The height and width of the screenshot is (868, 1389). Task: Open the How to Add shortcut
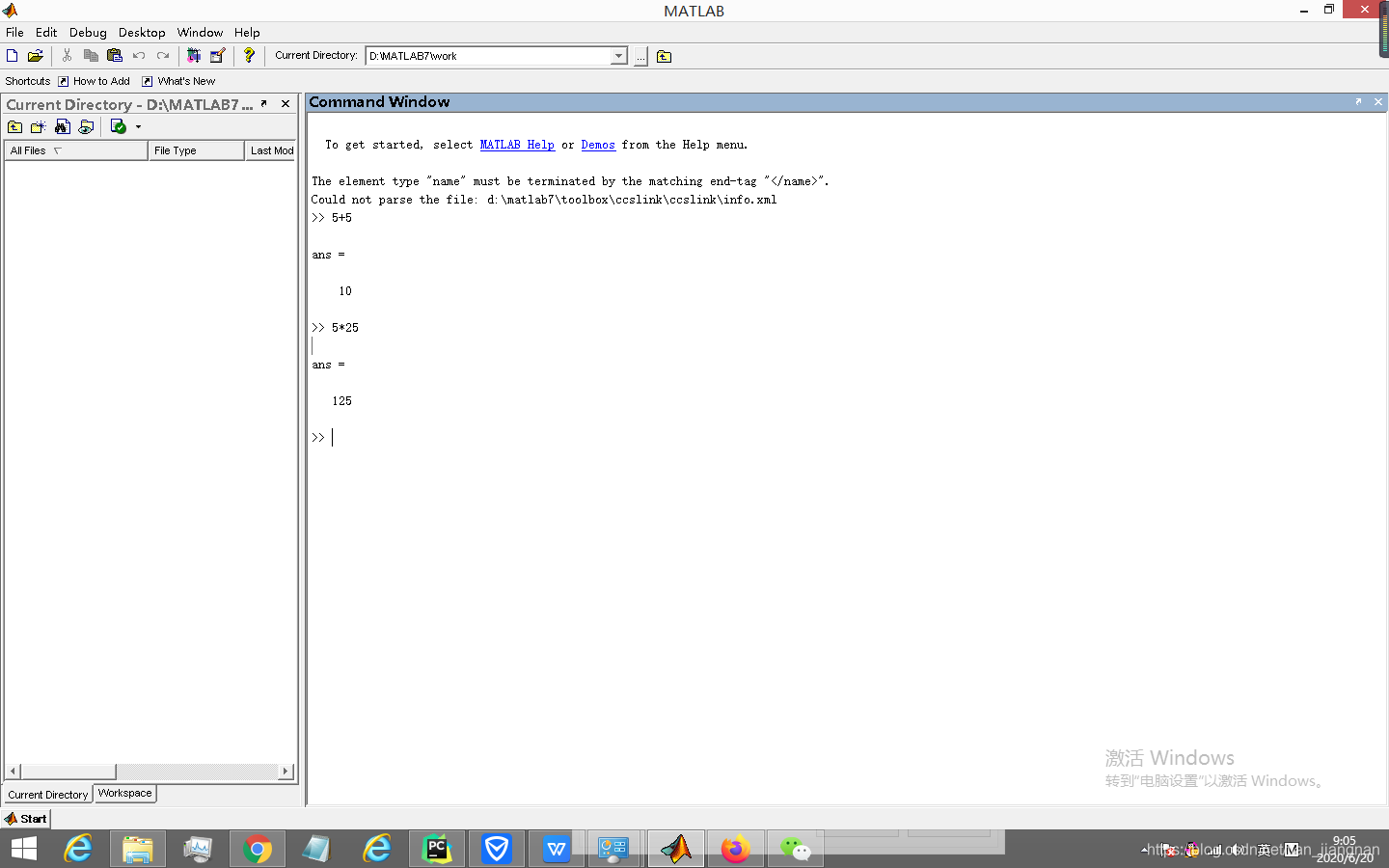click(95, 81)
